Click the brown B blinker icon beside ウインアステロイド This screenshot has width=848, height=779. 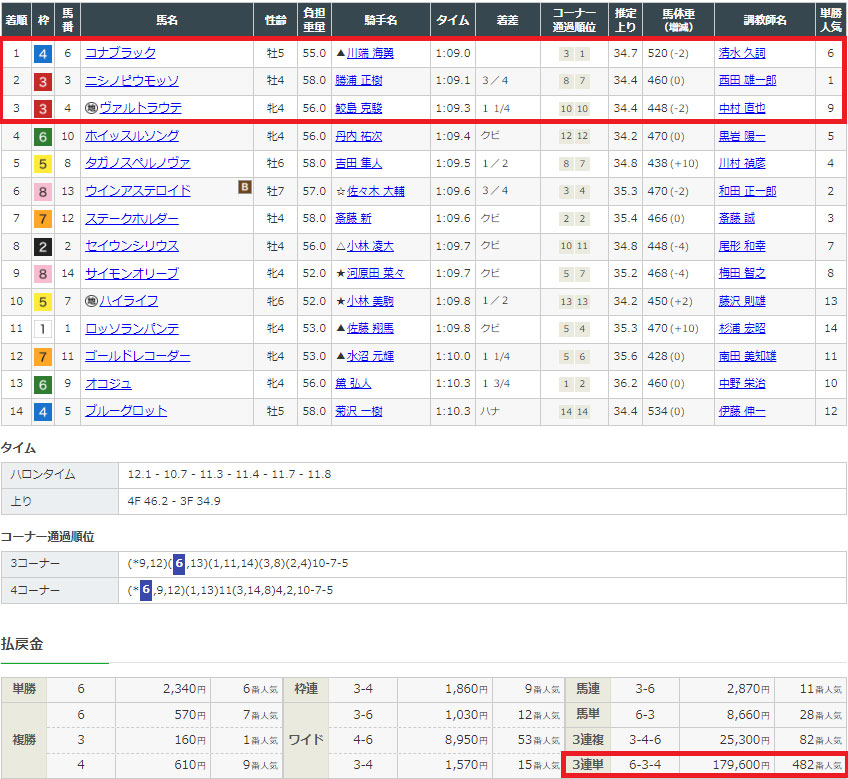tap(244, 186)
